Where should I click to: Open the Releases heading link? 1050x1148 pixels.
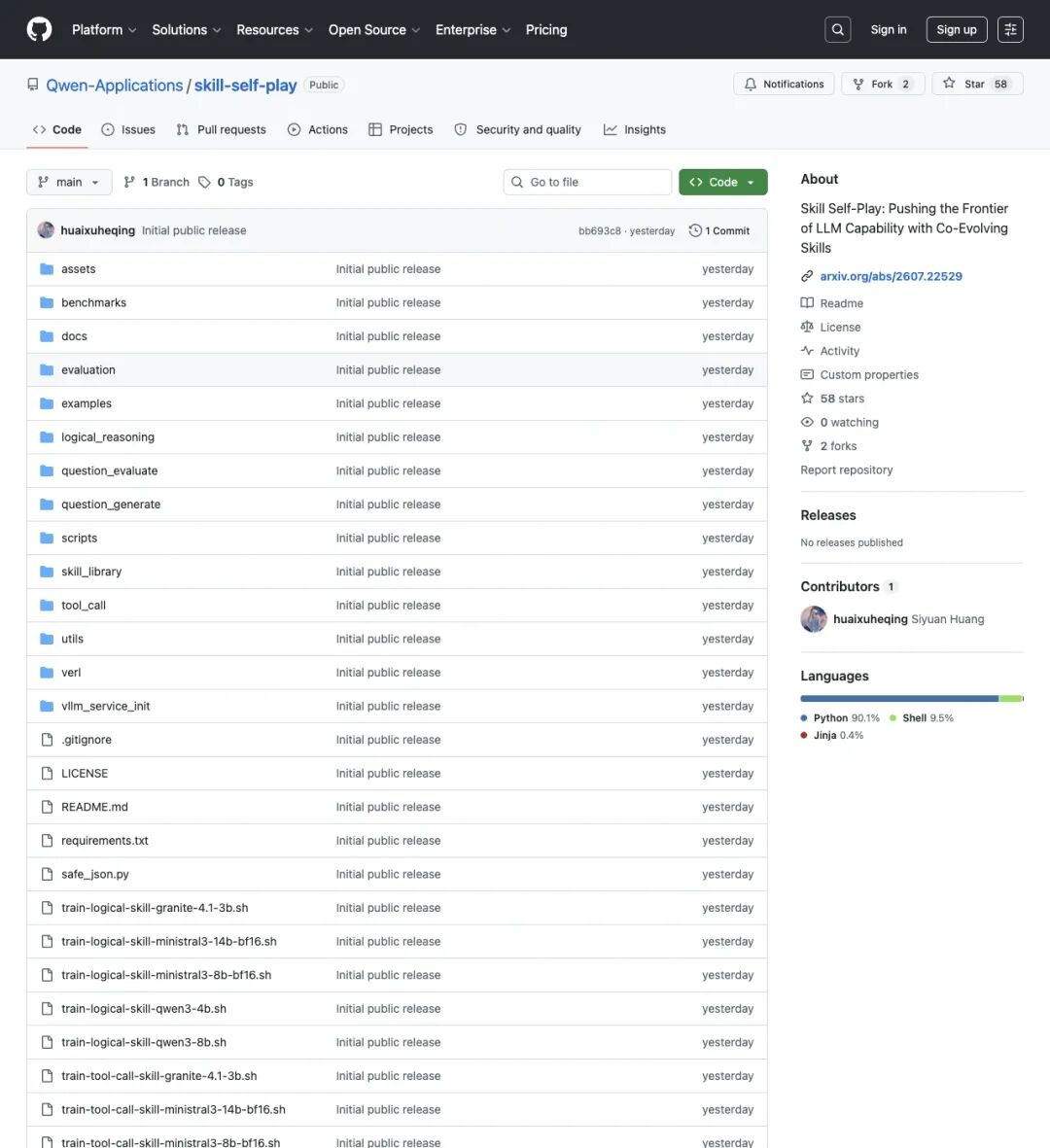828,515
